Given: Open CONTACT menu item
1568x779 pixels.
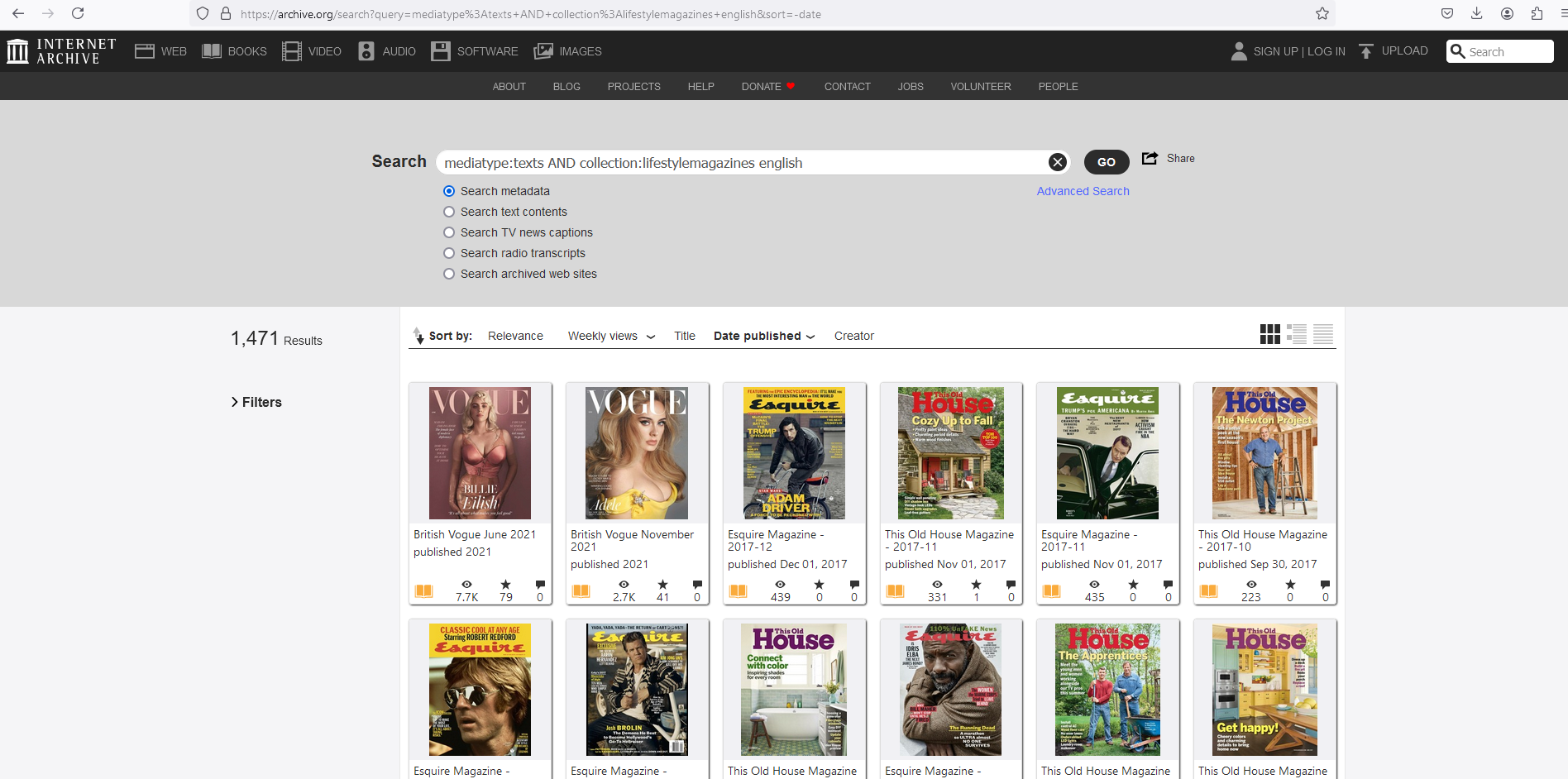Looking at the screenshot, I should [848, 86].
